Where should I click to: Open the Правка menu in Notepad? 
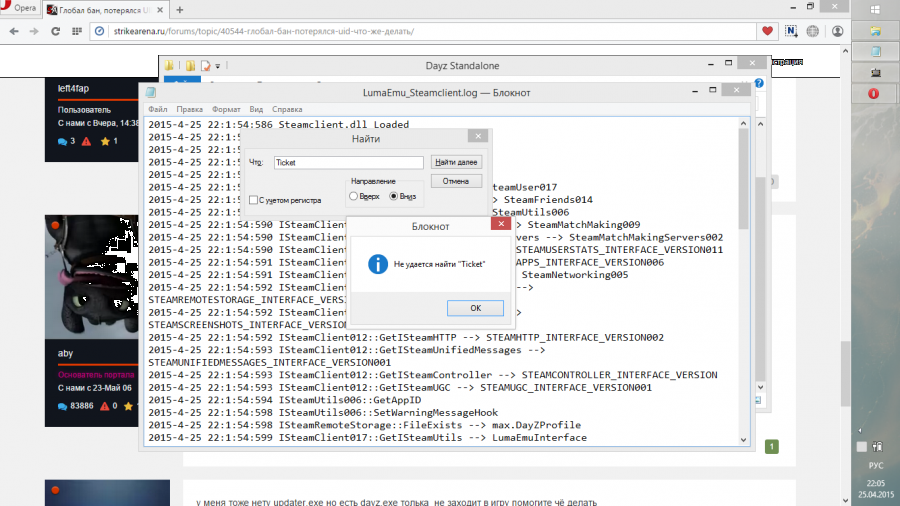pos(189,109)
